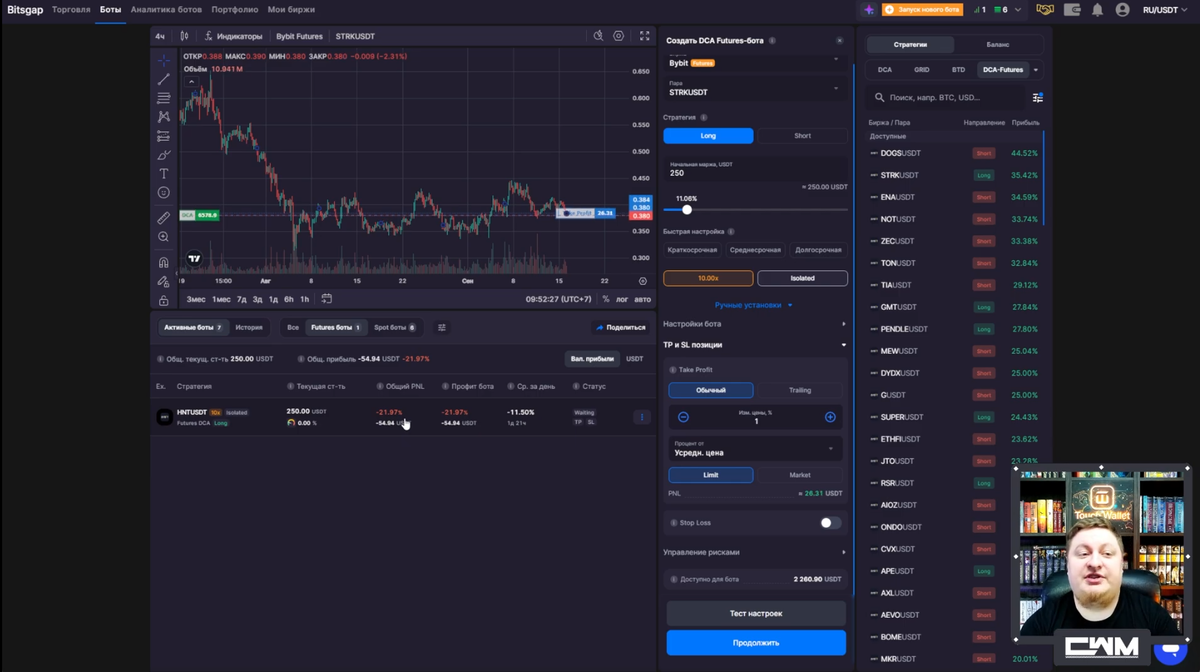Open Мои биржи page
This screenshot has height=672, width=1200.
point(291,10)
